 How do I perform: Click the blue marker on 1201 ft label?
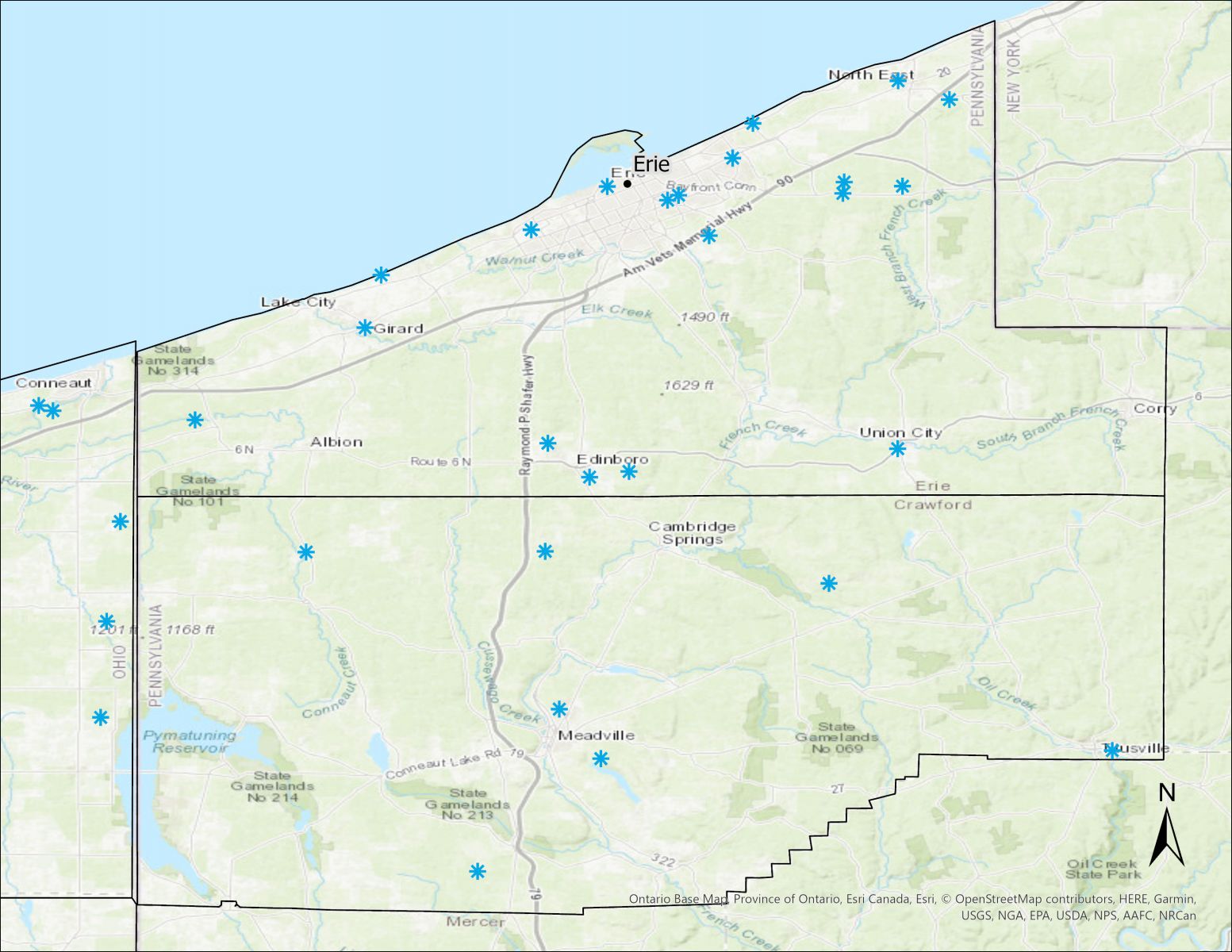(106, 621)
